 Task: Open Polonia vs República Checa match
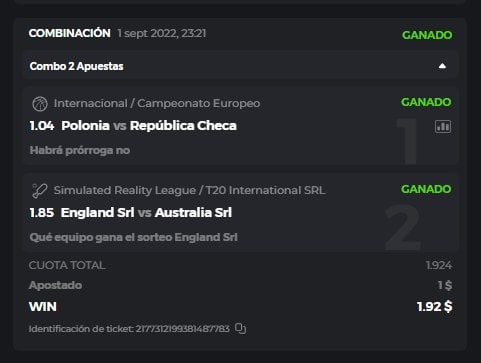click(x=149, y=126)
